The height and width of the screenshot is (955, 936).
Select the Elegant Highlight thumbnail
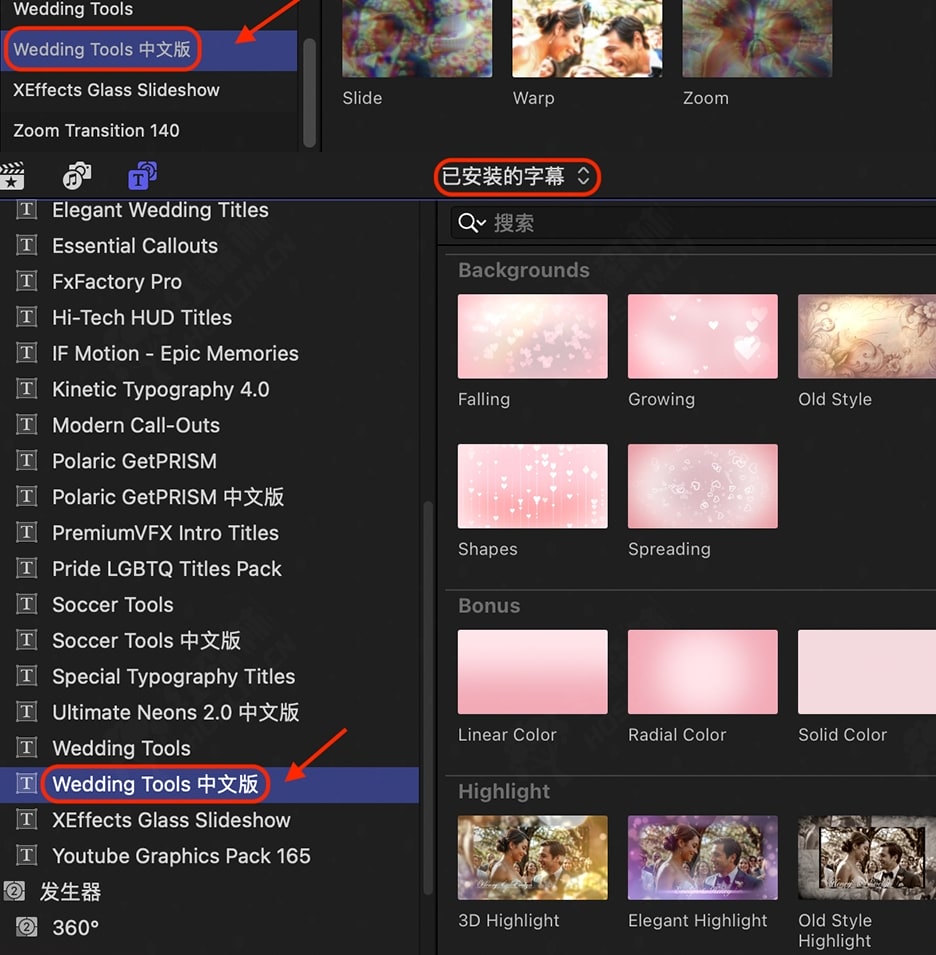[702, 858]
